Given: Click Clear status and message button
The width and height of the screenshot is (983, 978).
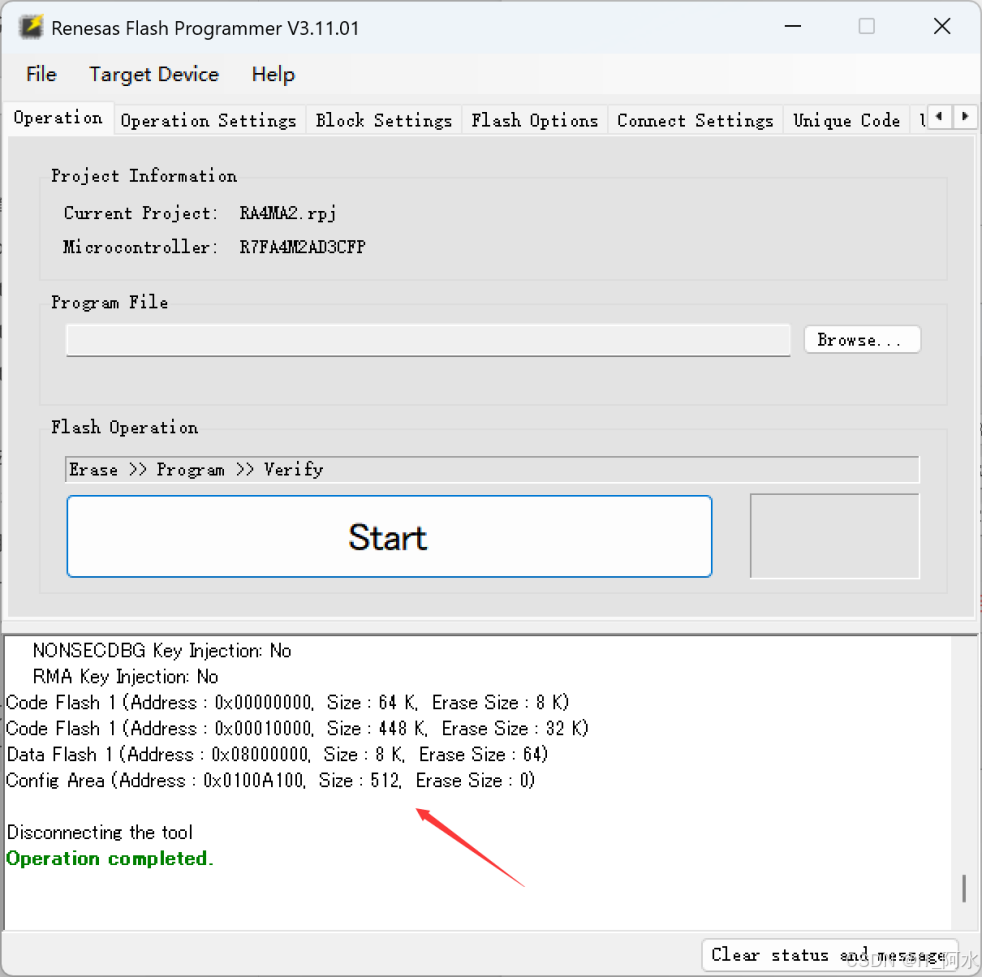Looking at the screenshot, I should coord(830,955).
